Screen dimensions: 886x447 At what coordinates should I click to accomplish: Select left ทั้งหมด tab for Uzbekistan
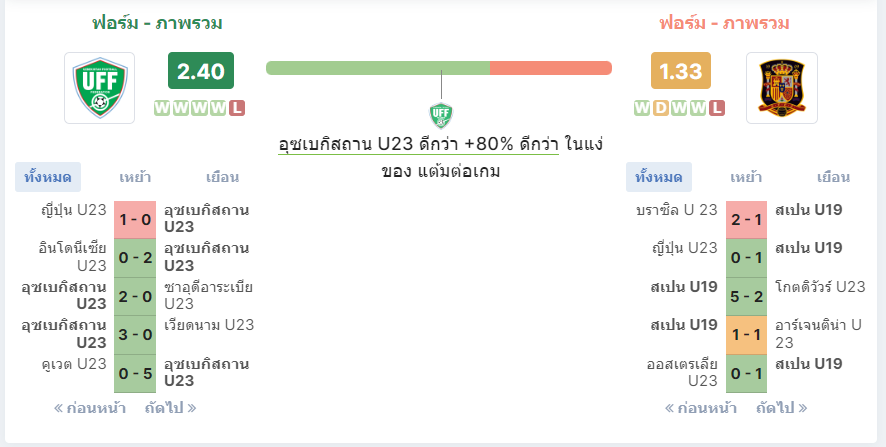pyautogui.click(x=48, y=177)
